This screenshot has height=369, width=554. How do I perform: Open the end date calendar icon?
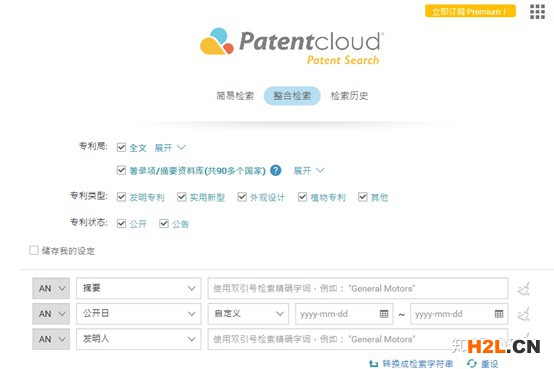coord(499,314)
